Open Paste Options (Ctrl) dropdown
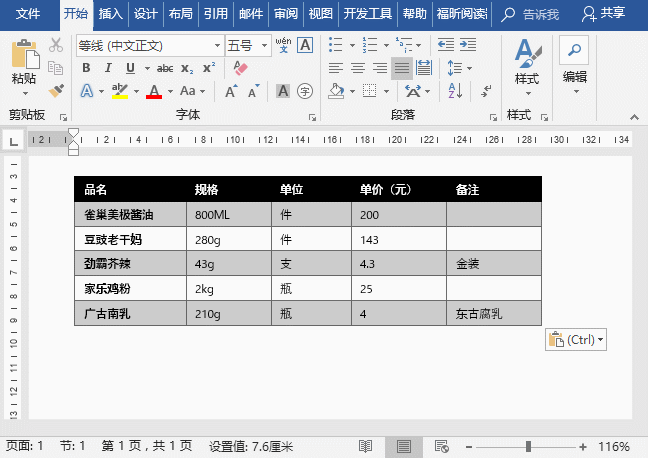 [x=576, y=340]
